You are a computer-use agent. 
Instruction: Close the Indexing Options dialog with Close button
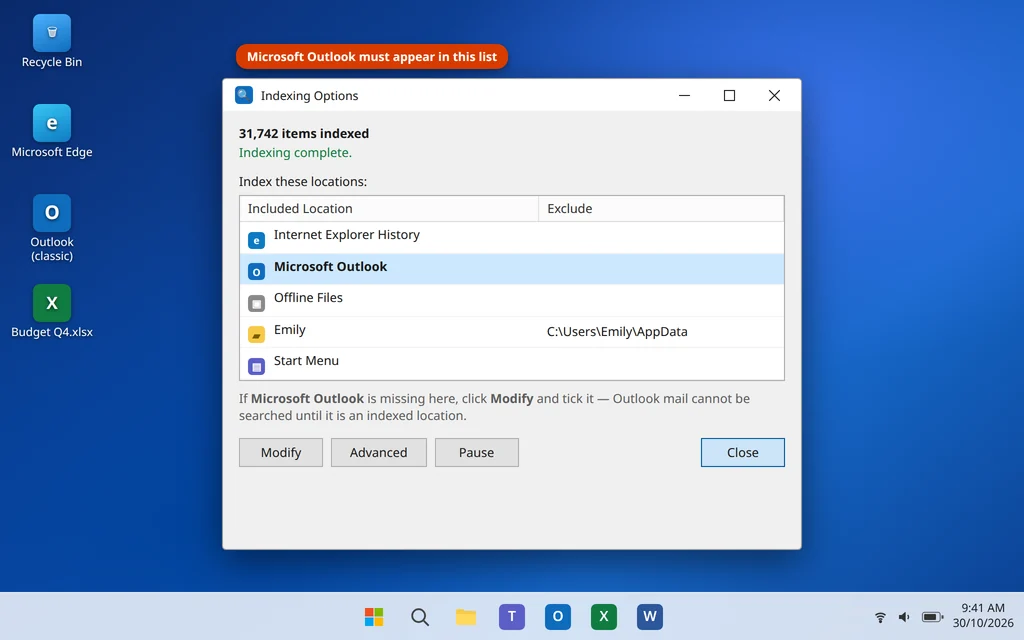pyautogui.click(x=743, y=453)
